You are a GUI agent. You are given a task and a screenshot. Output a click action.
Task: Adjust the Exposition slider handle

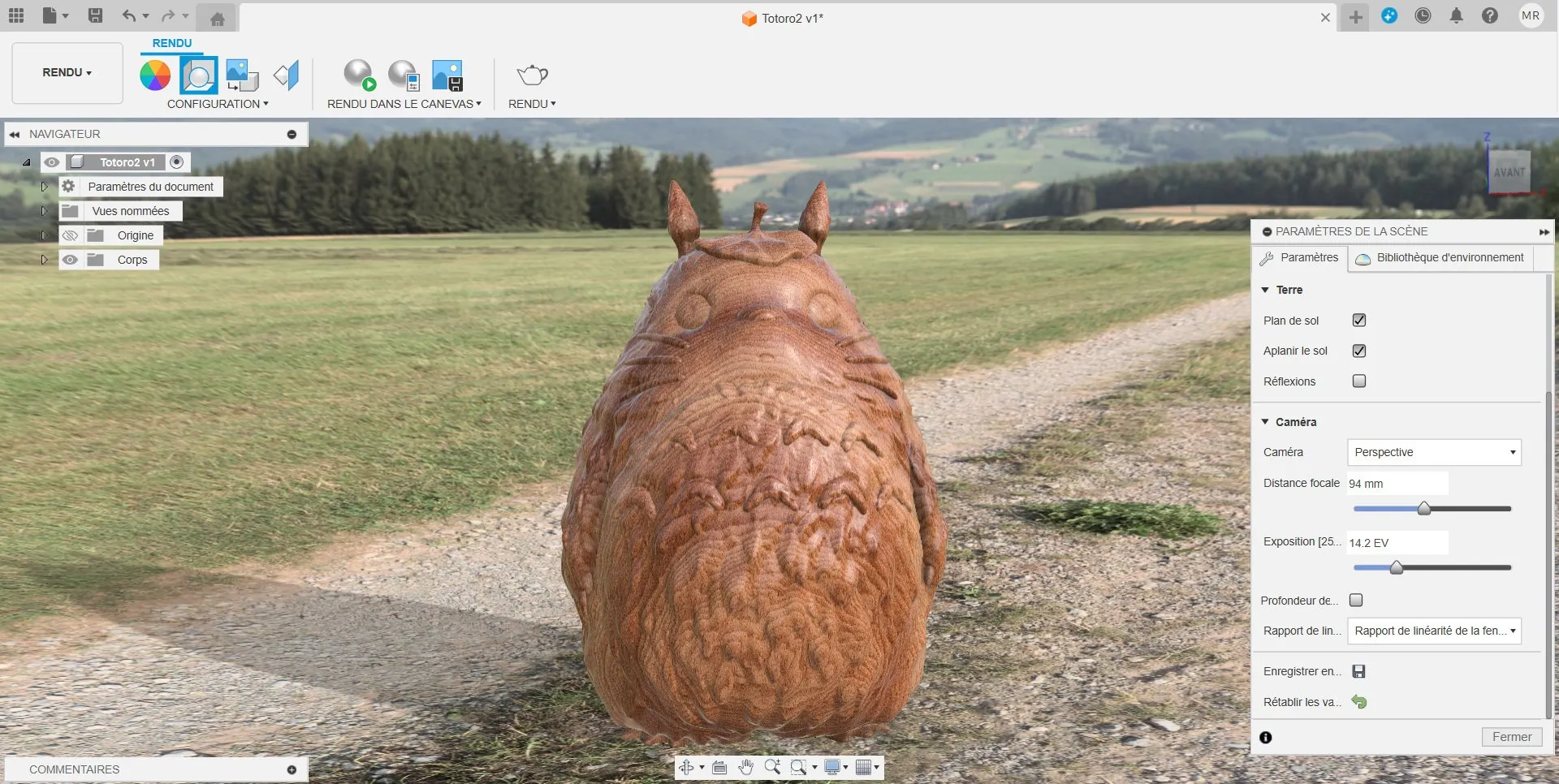pyautogui.click(x=1396, y=567)
